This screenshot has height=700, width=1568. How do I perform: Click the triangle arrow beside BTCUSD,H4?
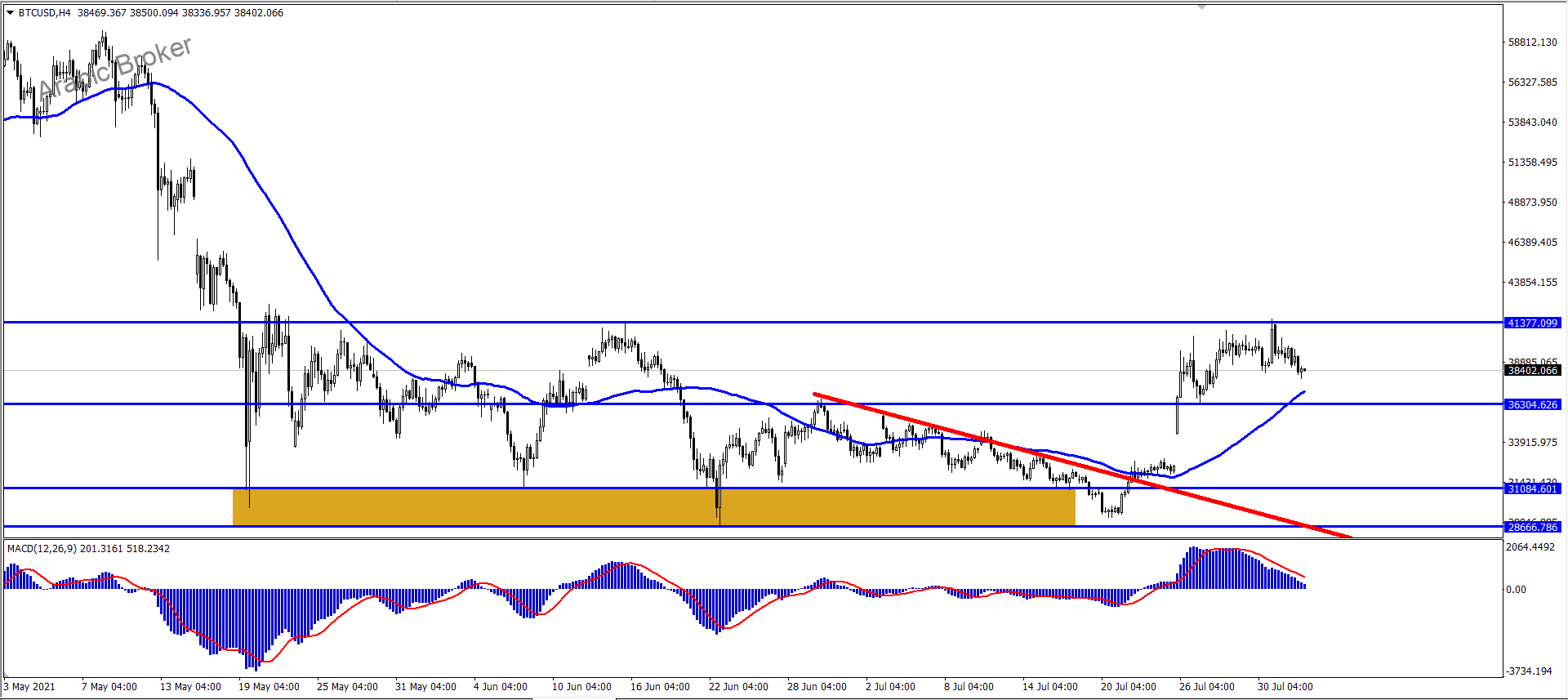[x=11, y=13]
